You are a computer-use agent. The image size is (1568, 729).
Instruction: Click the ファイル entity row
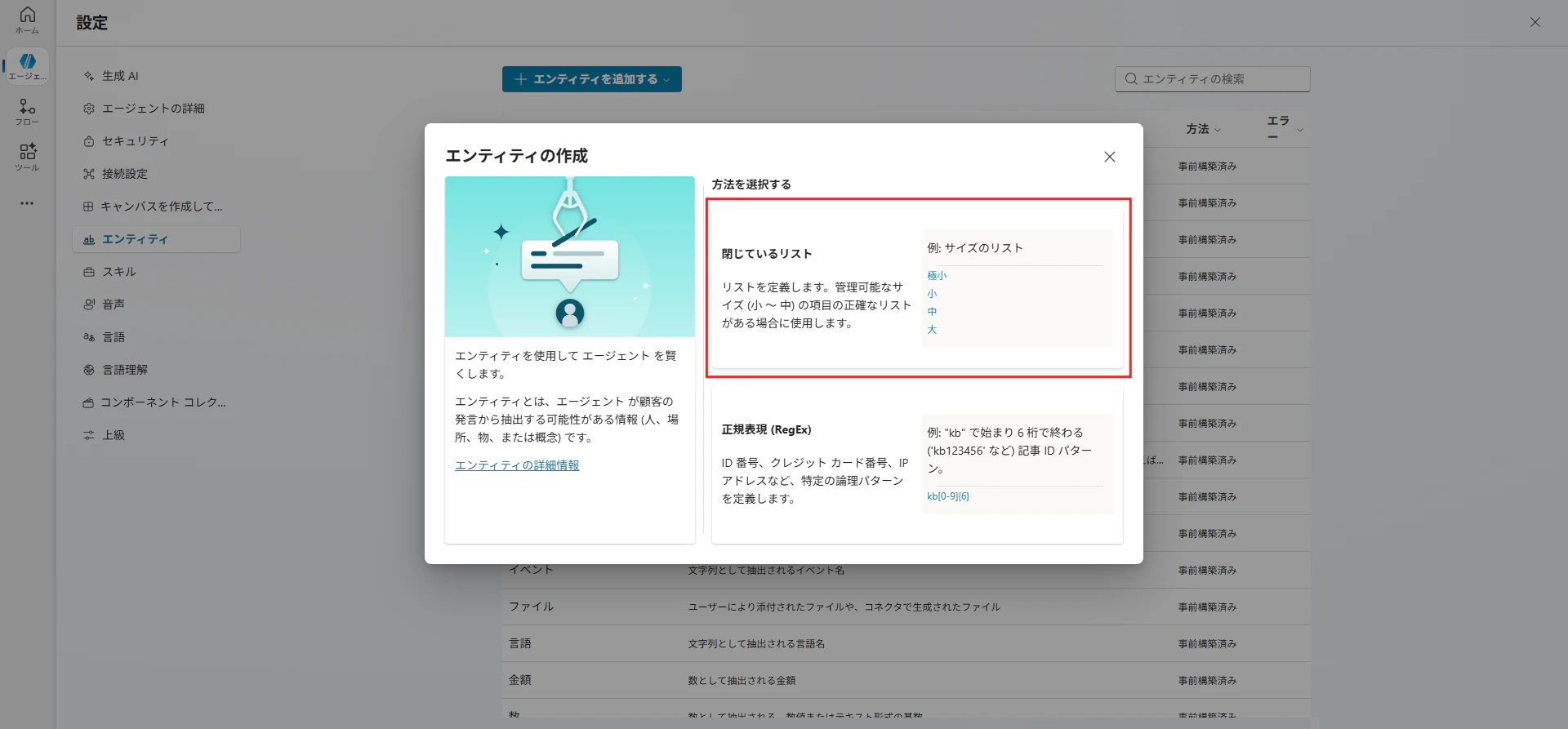(906, 607)
